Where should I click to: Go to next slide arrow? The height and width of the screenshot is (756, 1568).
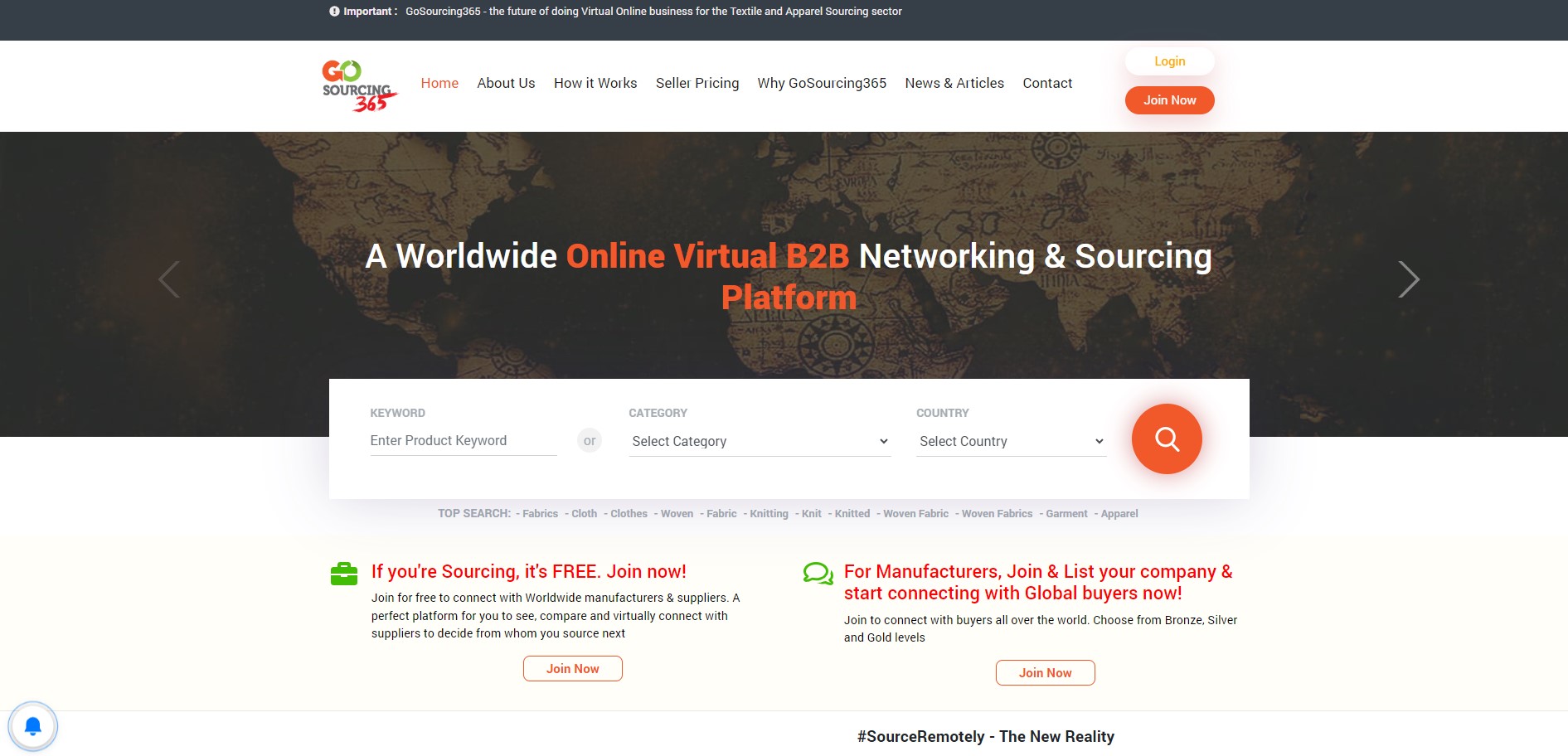pyautogui.click(x=1409, y=279)
